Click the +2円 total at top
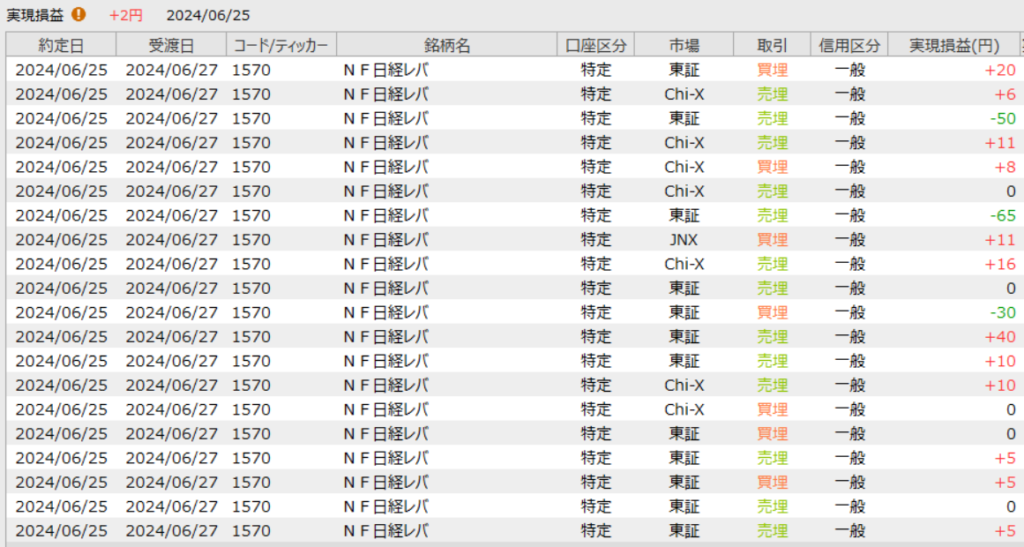 tap(125, 14)
